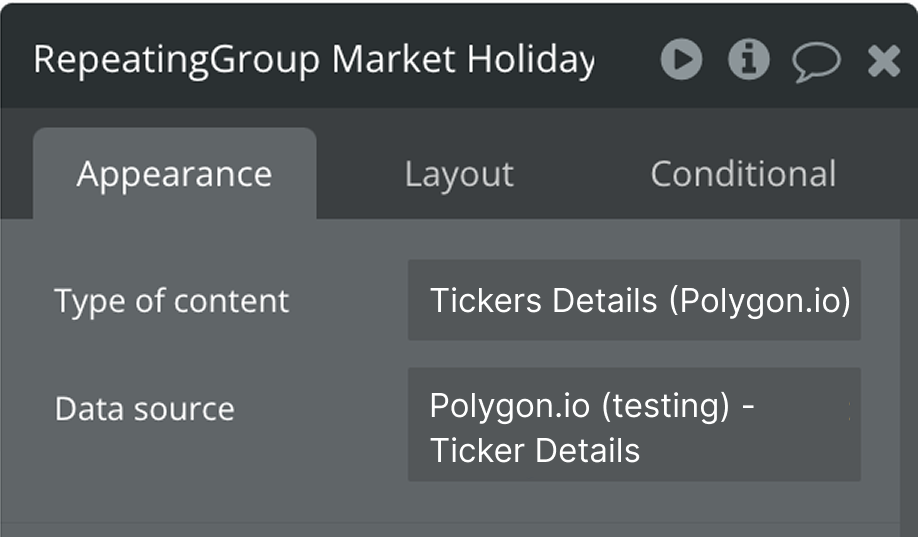Click "Polygon.io (testing) -" in the data source
Viewport: 918px width, 537px height.
pyautogui.click(x=591, y=406)
